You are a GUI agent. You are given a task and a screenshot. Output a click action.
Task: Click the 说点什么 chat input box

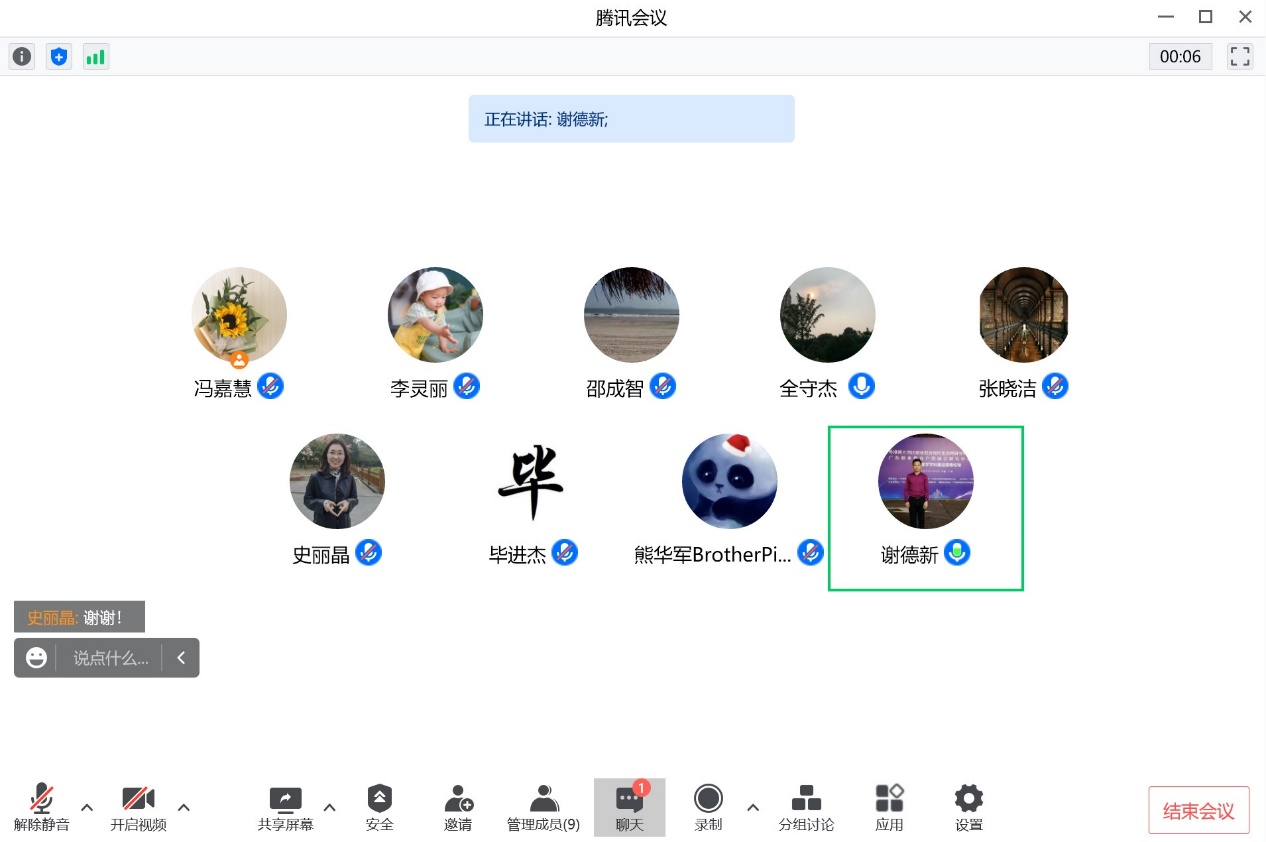pos(110,658)
